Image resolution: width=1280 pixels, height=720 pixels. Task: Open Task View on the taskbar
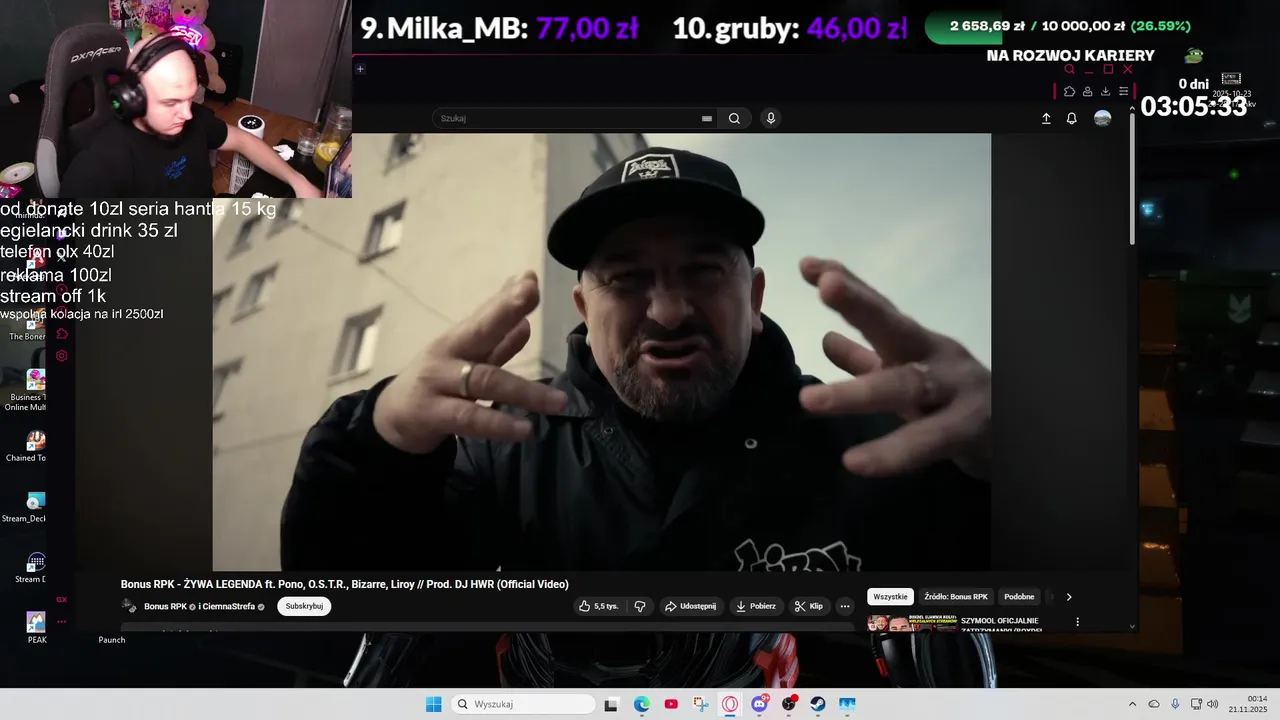point(611,704)
